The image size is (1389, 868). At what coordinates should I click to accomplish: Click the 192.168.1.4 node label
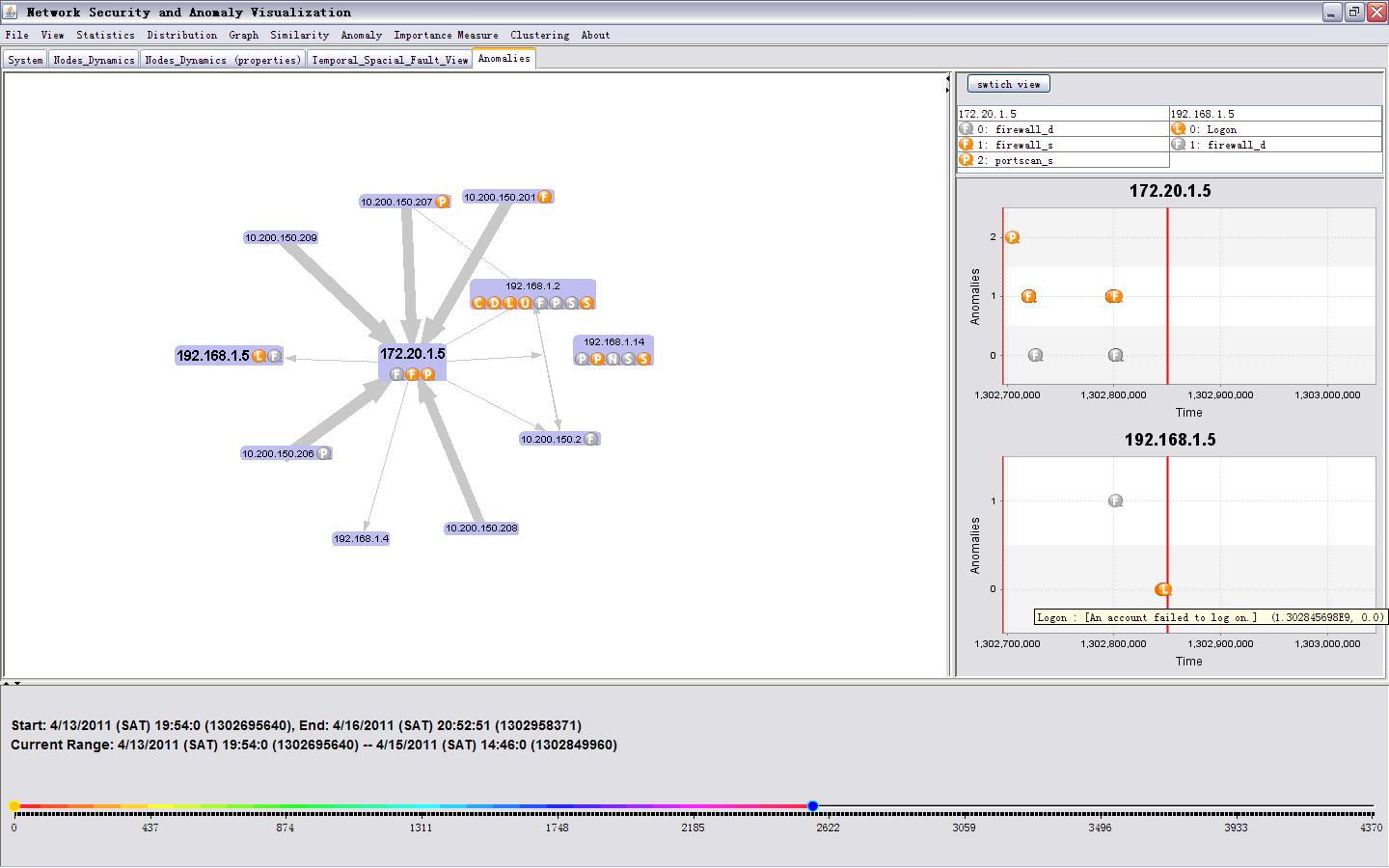(361, 539)
